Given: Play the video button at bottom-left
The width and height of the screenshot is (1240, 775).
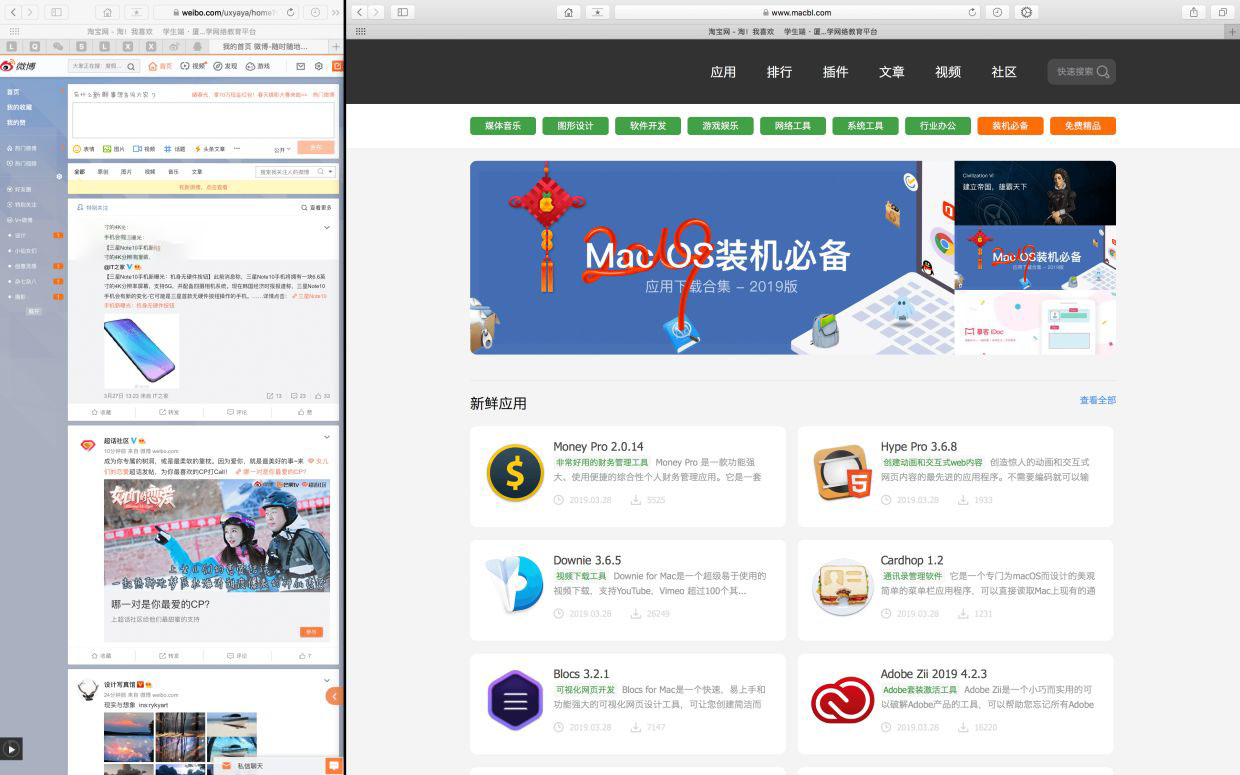Looking at the screenshot, I should [11, 748].
